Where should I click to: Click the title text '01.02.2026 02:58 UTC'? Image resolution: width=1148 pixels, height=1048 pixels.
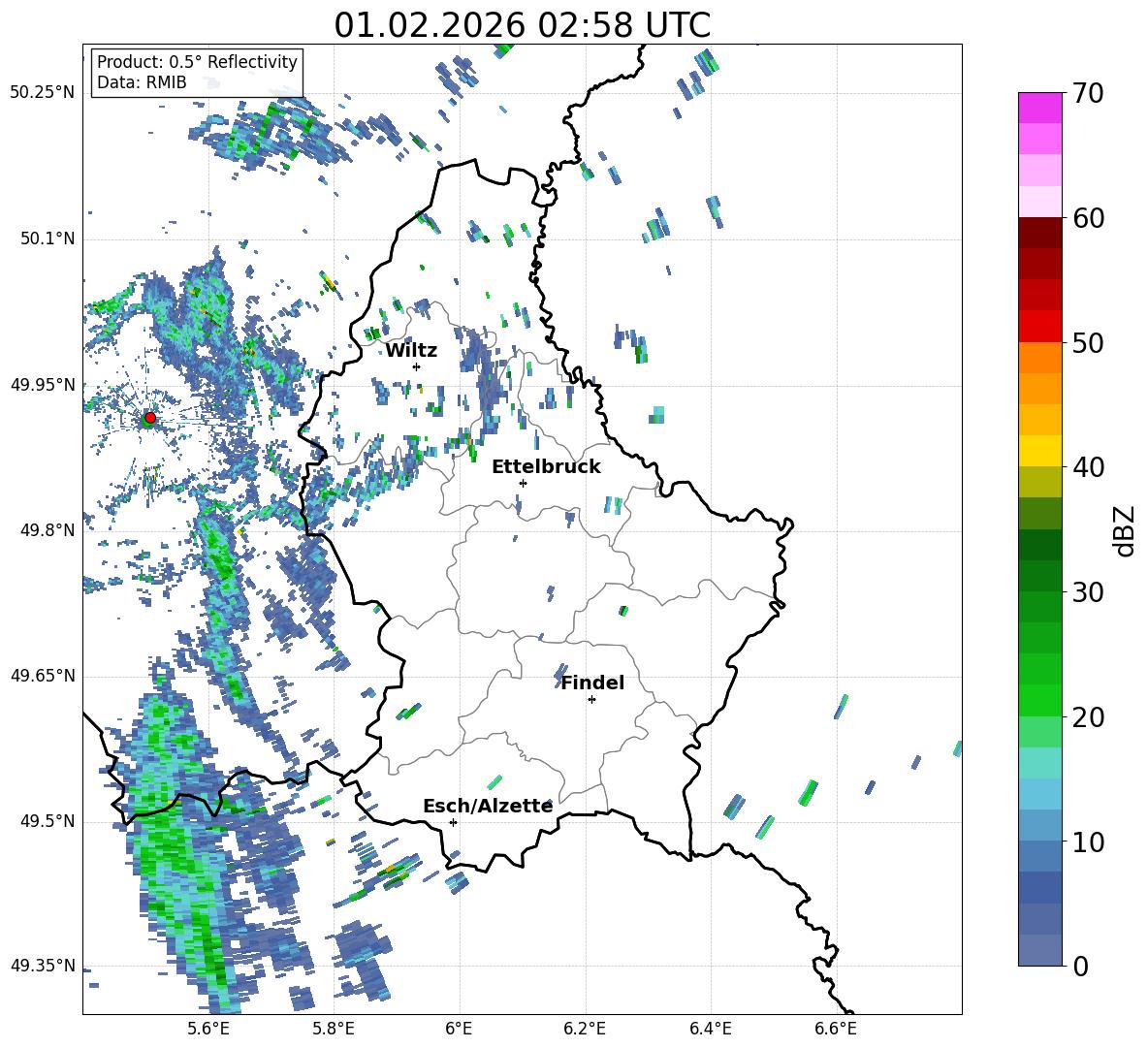pyautogui.click(x=522, y=25)
